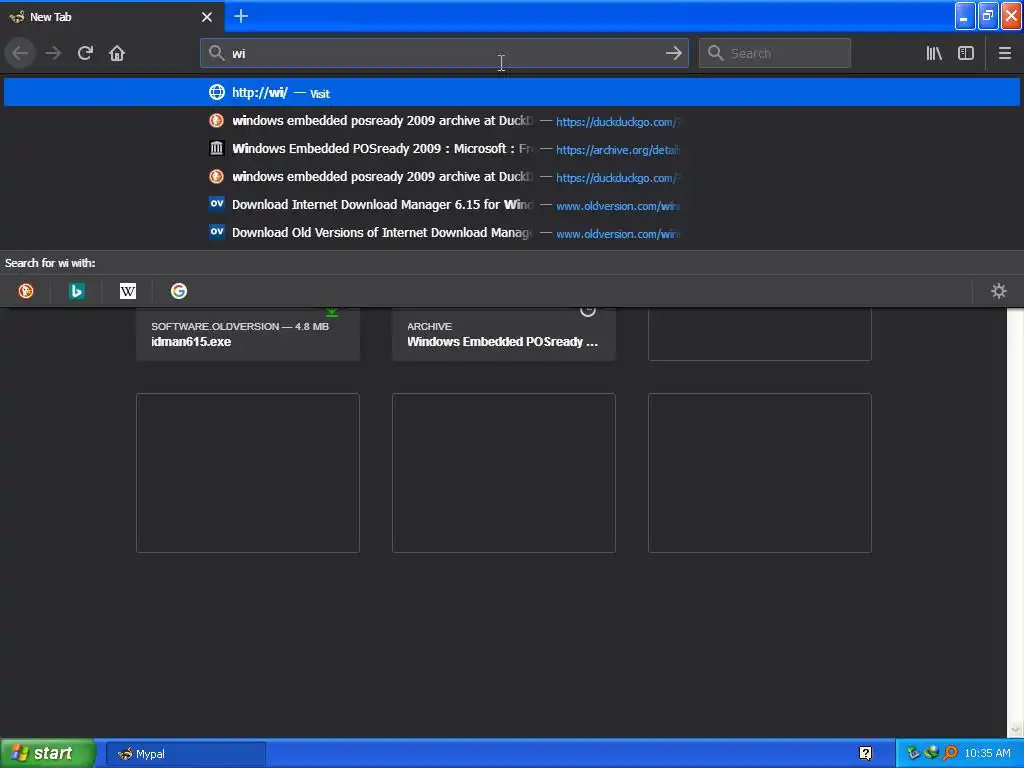Viewport: 1024px width, 768px height.
Task: Choose first duckduckgo posready 2009 suggestion
Action: 512,121
